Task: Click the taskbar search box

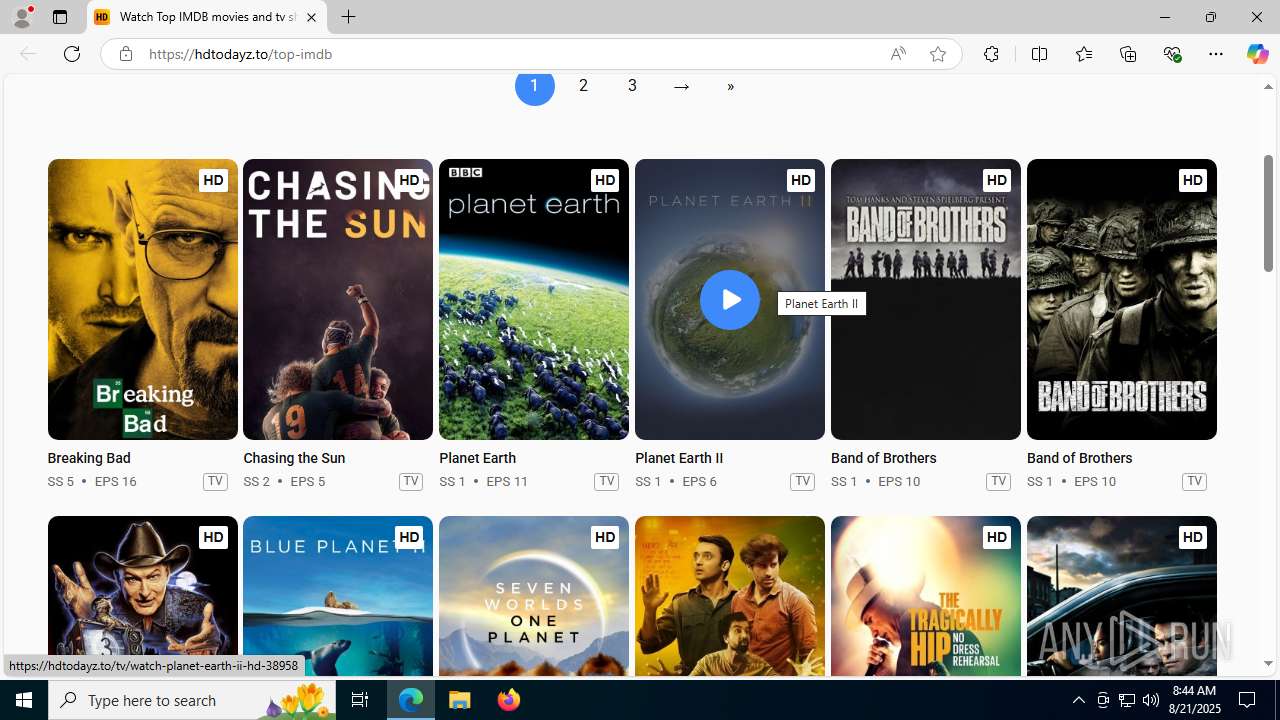Action: click(192, 700)
